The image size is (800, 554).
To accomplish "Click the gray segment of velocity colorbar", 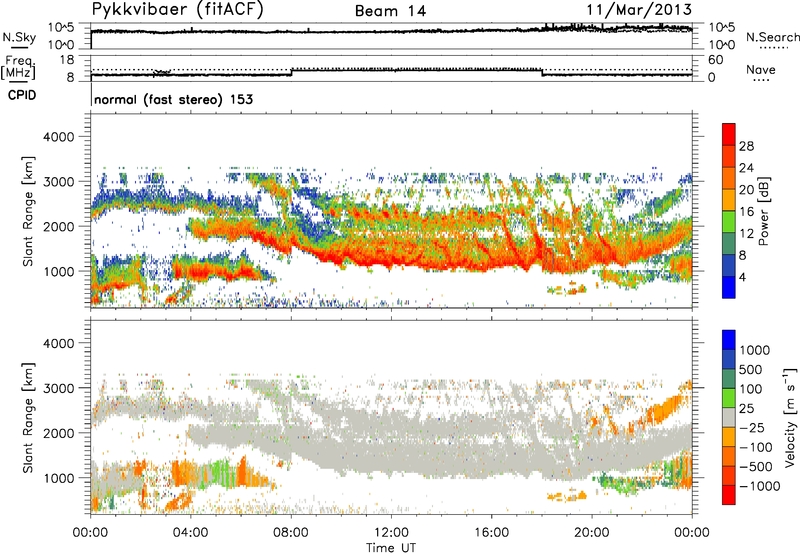I will pyautogui.click(x=729, y=417).
